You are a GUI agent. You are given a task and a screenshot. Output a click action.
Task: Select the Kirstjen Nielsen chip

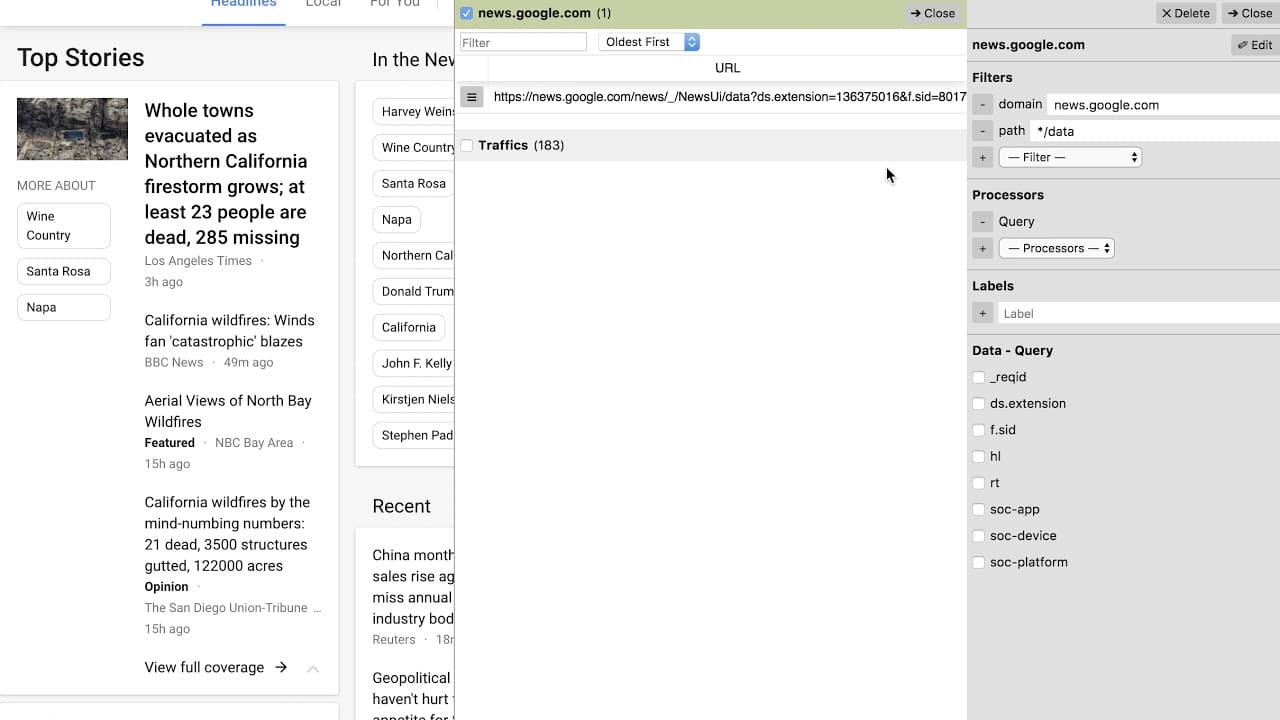point(414,399)
